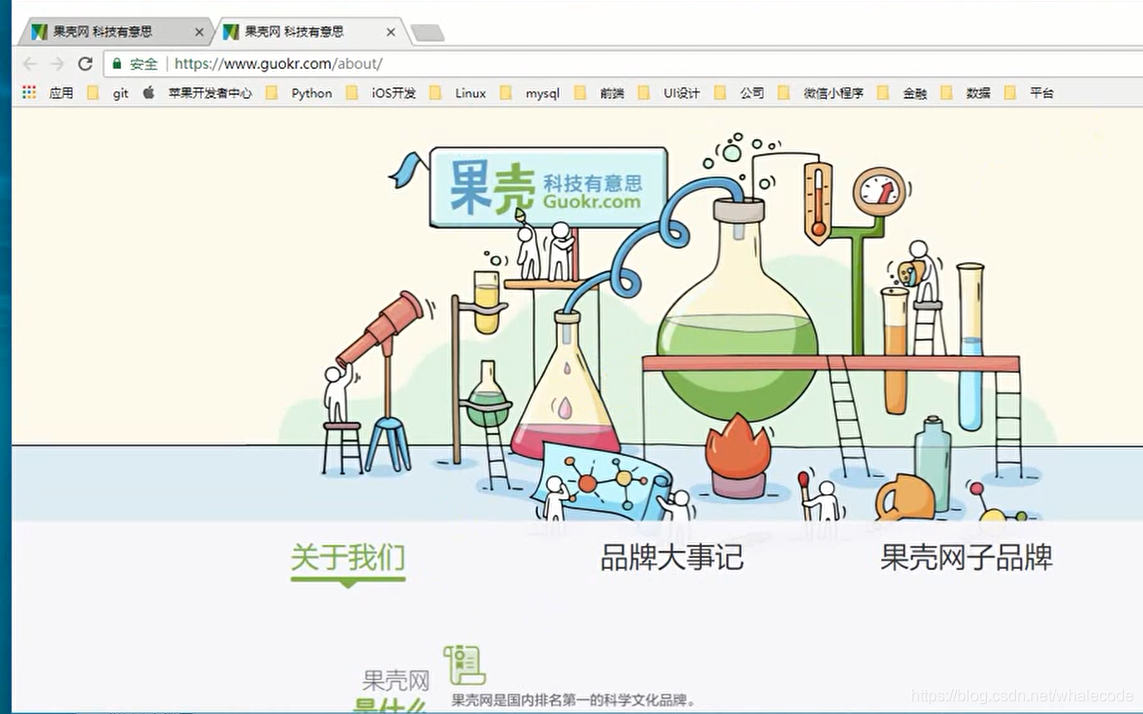This screenshot has width=1143, height=714.
Task: Click the 应用 apps label in bookmarks bar
Action: pos(61,93)
